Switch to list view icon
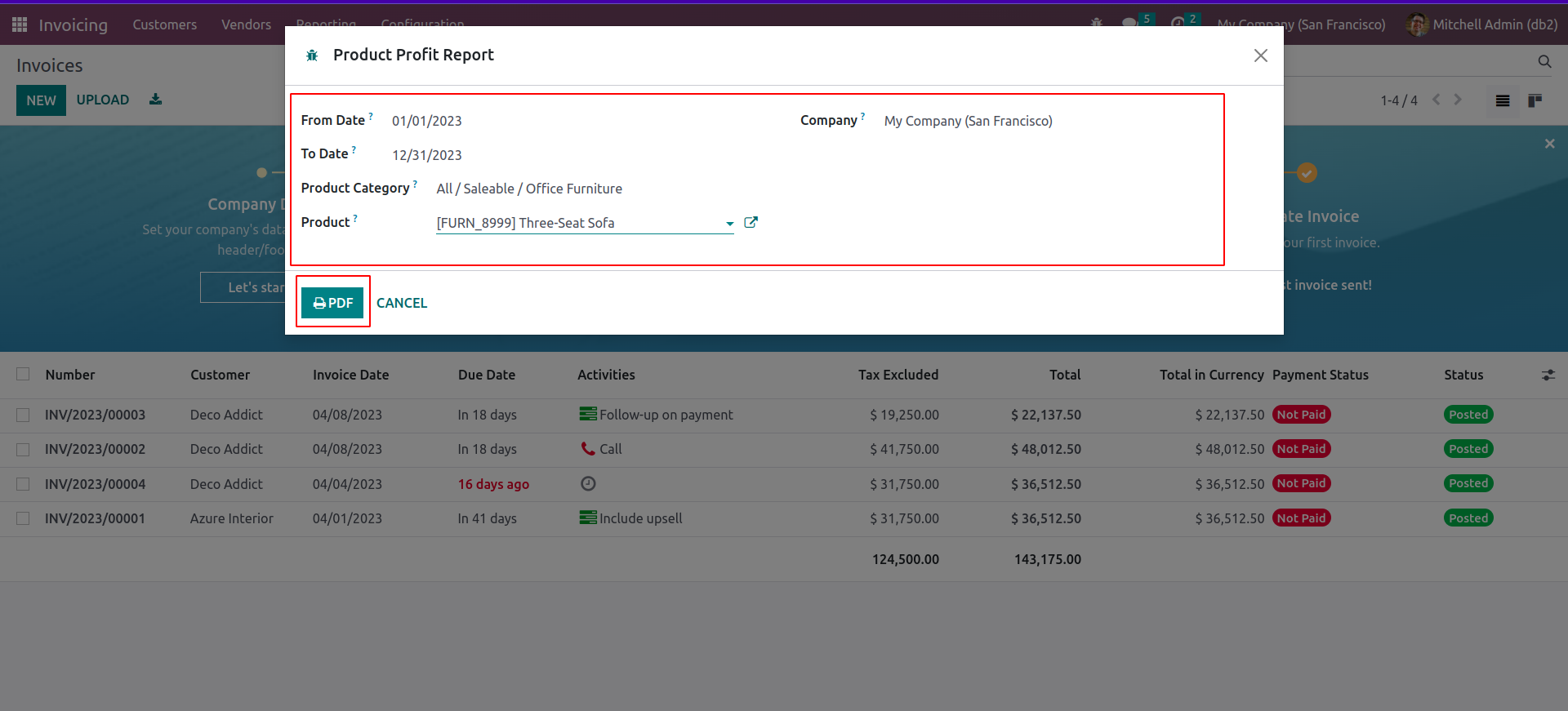Screen dimensions: 1568x711 click(1503, 100)
